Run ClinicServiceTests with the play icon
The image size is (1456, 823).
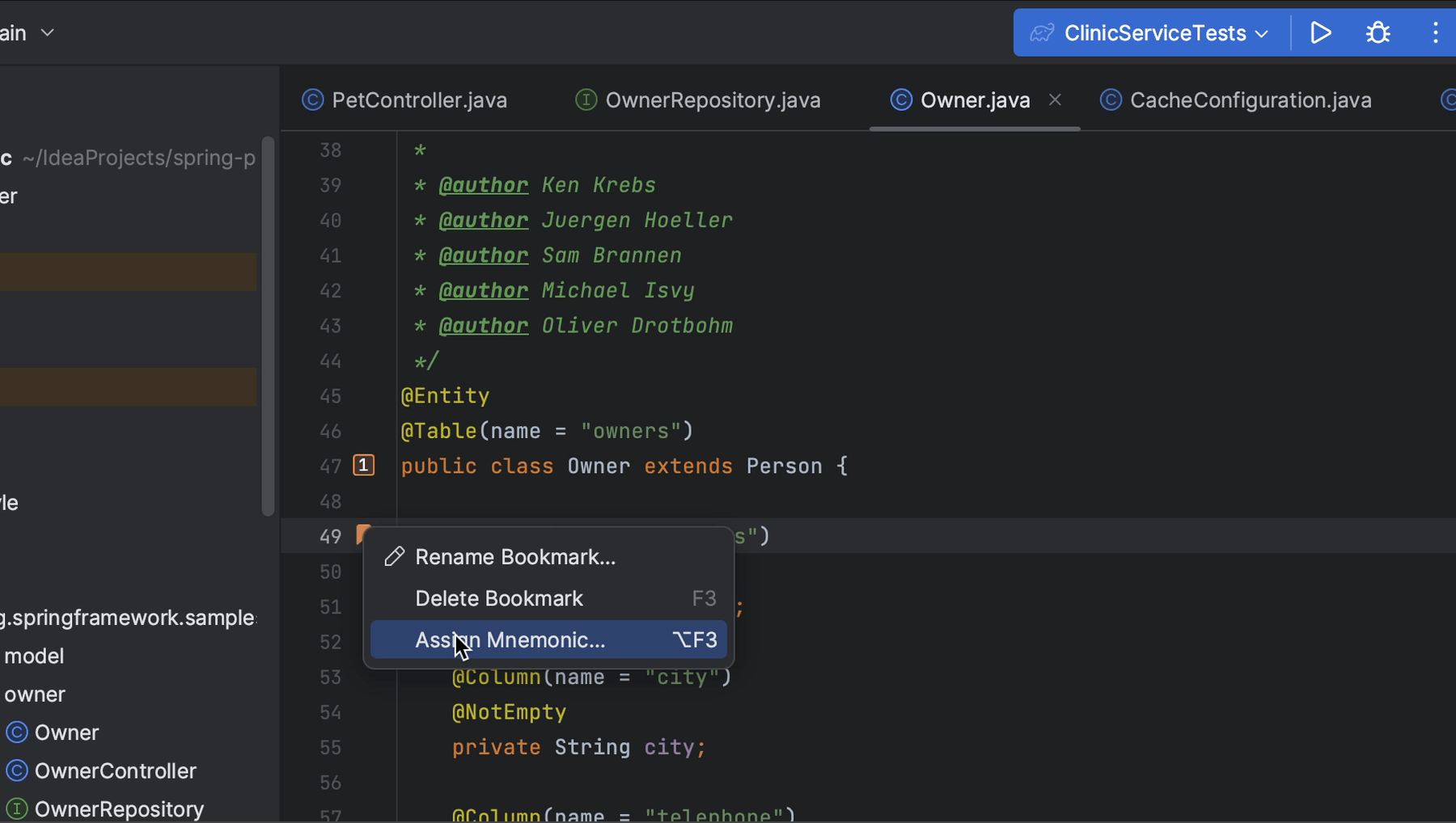[x=1320, y=33]
